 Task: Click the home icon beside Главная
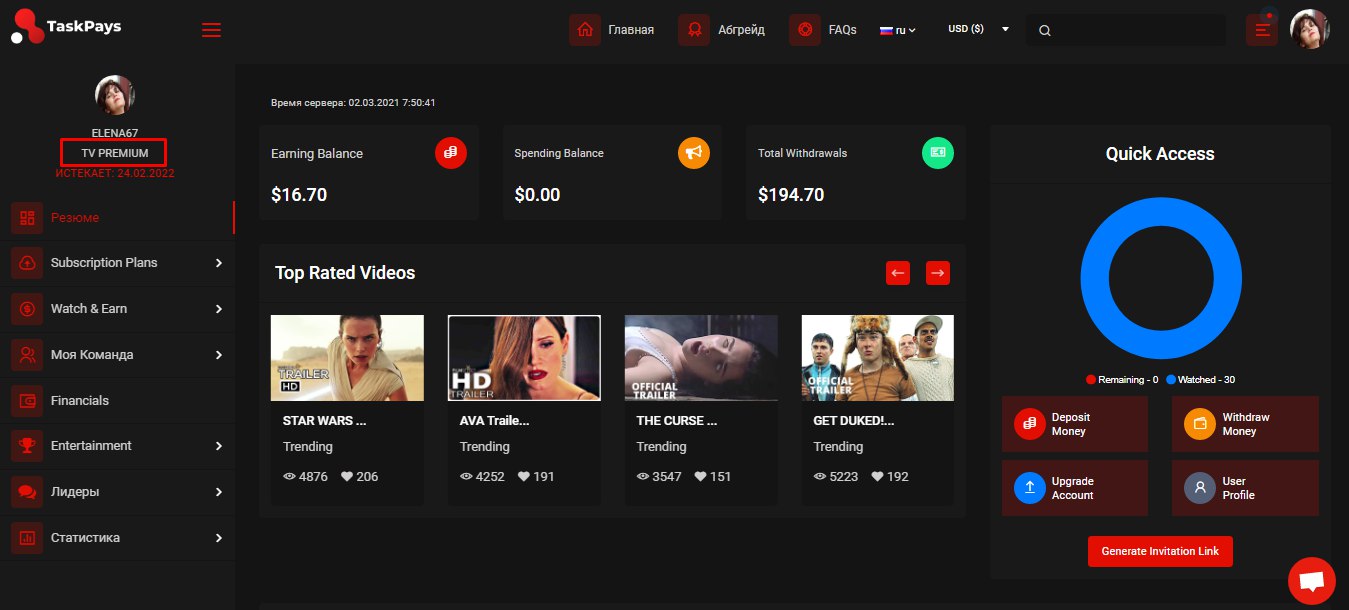pyautogui.click(x=585, y=30)
